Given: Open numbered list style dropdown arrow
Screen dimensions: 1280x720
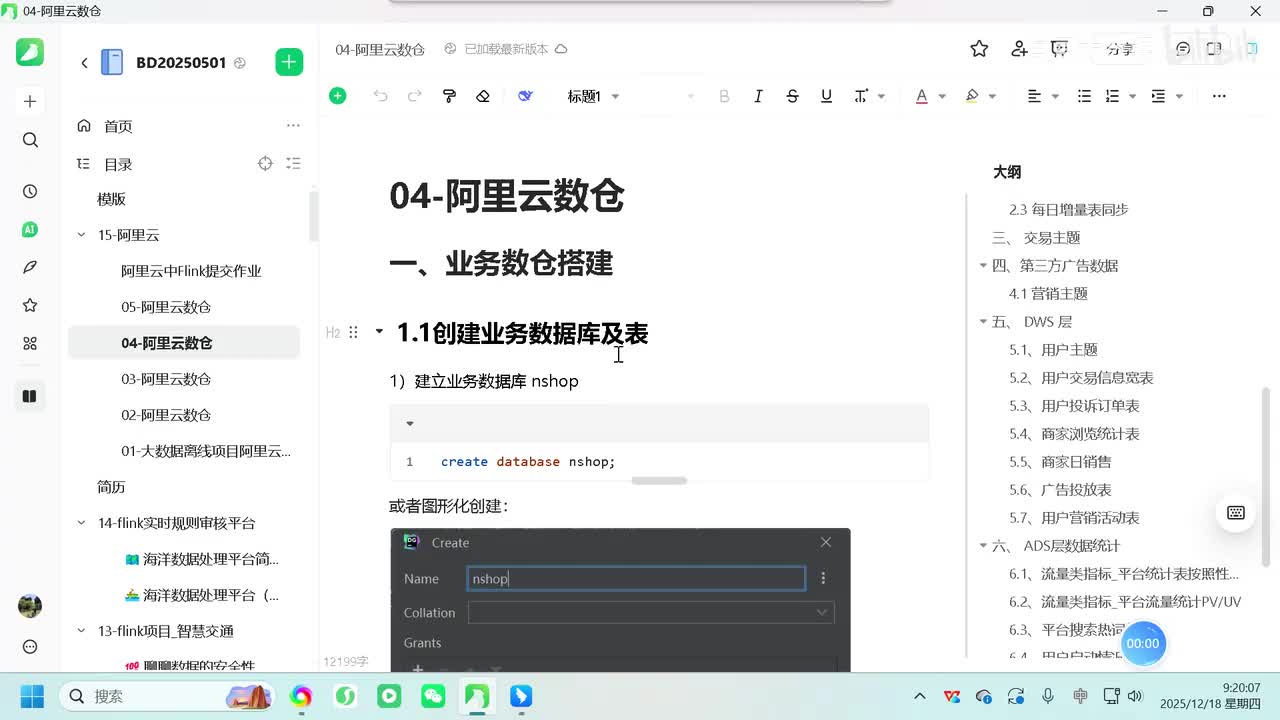Looking at the screenshot, I should (x=1132, y=96).
